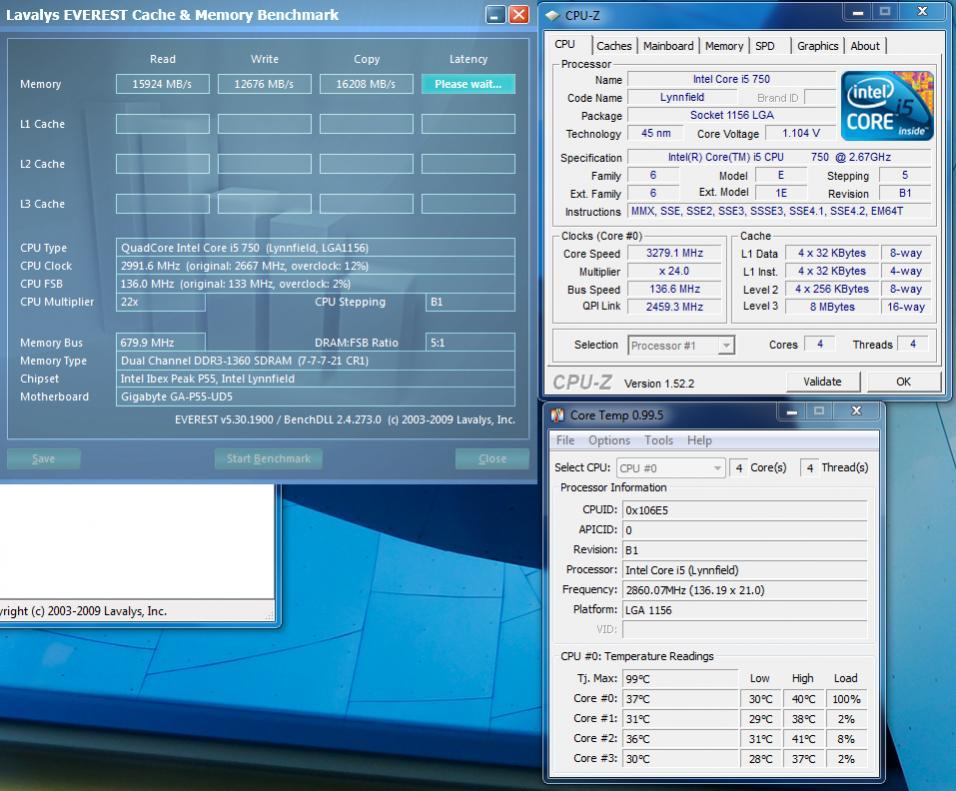Open the Help menu in Core Temp
Image resolution: width=956 pixels, height=791 pixels.
pos(699,440)
